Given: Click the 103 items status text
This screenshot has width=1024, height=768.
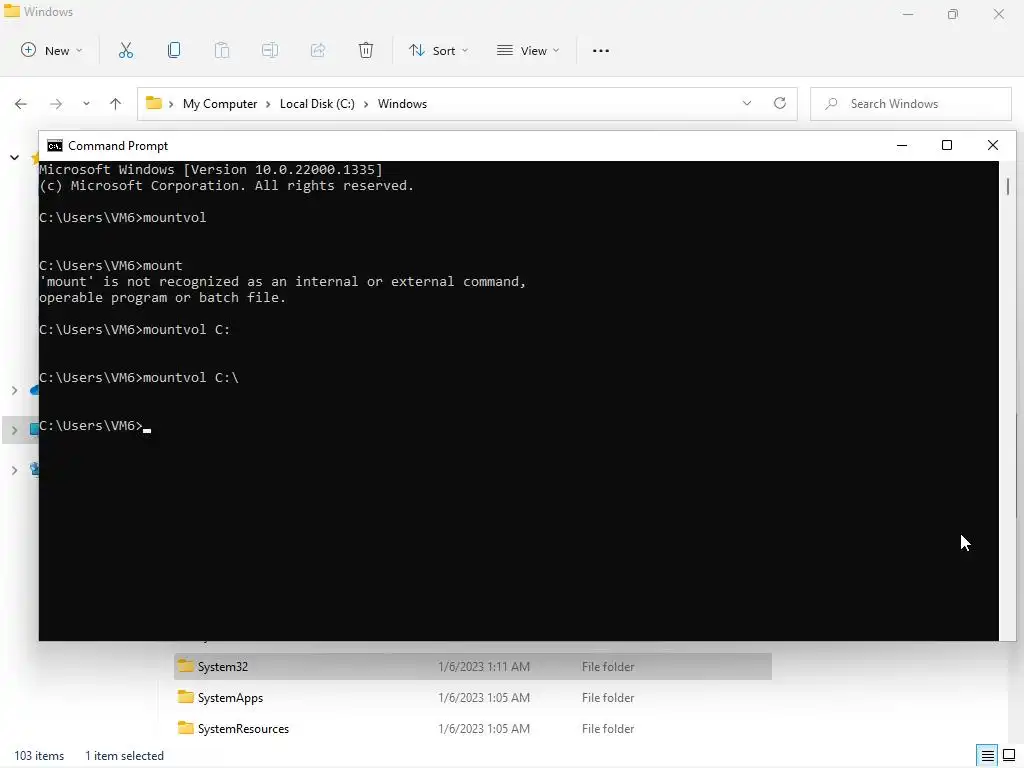Looking at the screenshot, I should tap(39, 756).
